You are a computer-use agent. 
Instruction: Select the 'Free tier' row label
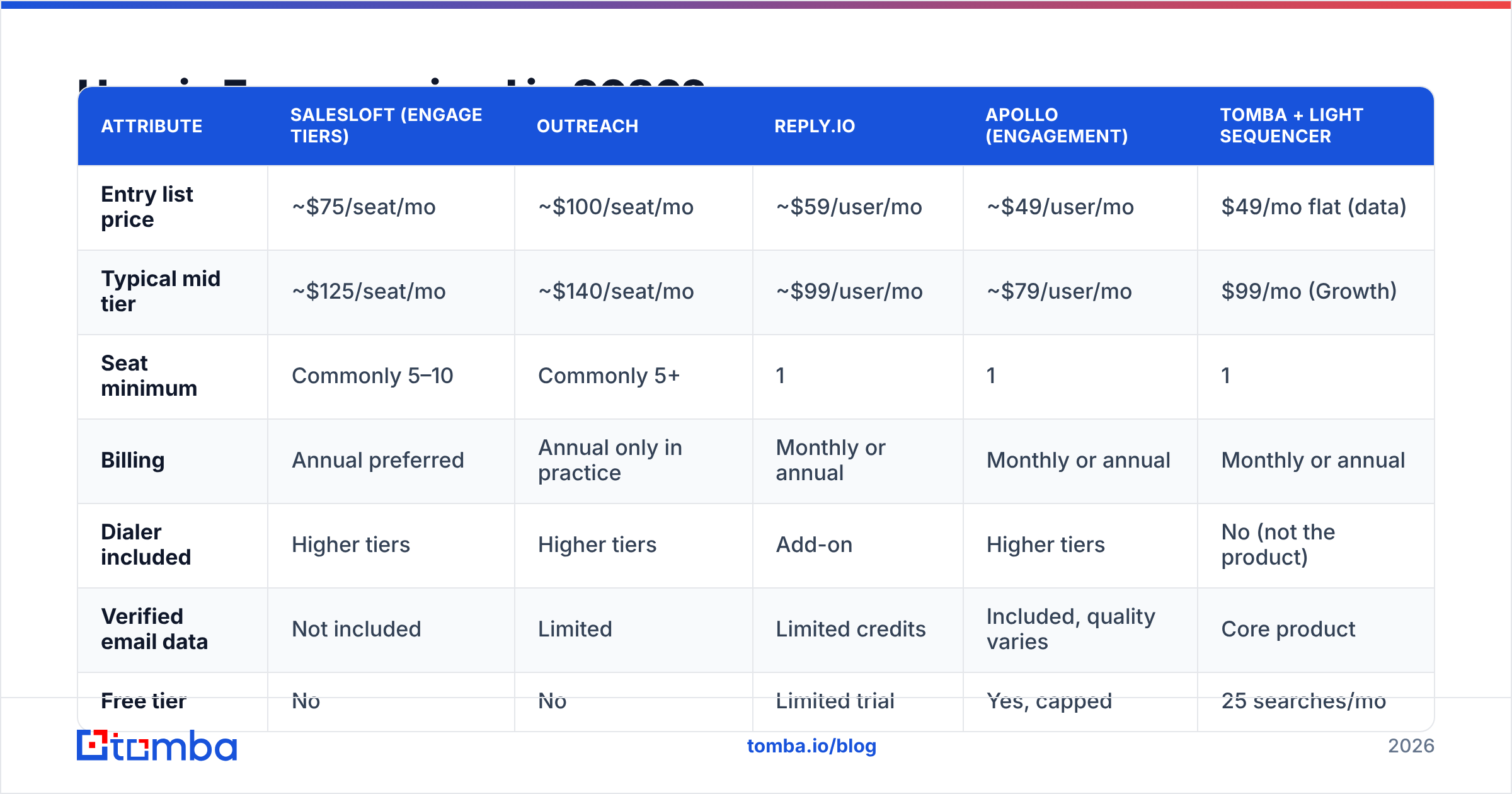(x=144, y=701)
